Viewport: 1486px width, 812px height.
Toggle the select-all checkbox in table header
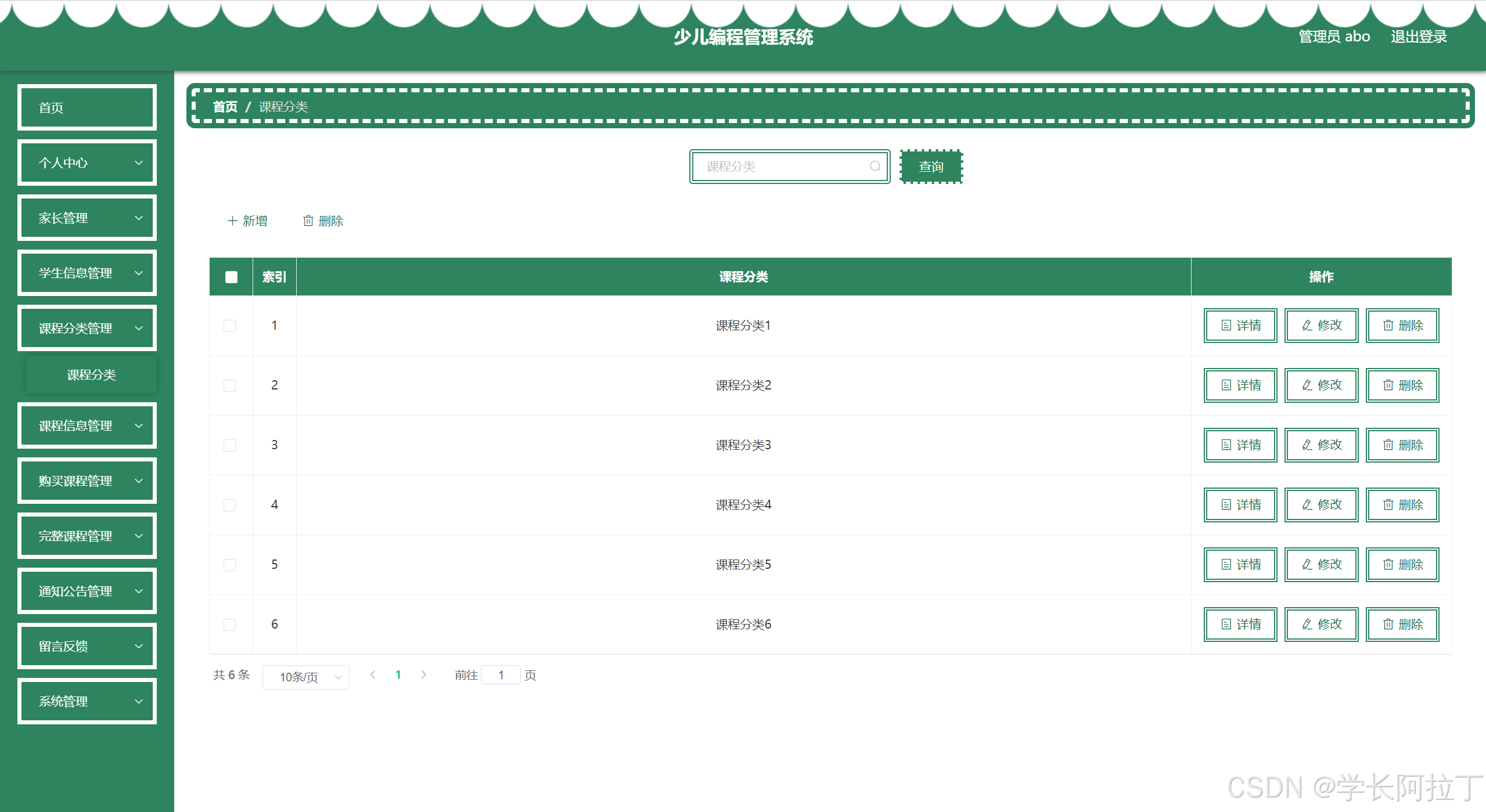(231, 277)
